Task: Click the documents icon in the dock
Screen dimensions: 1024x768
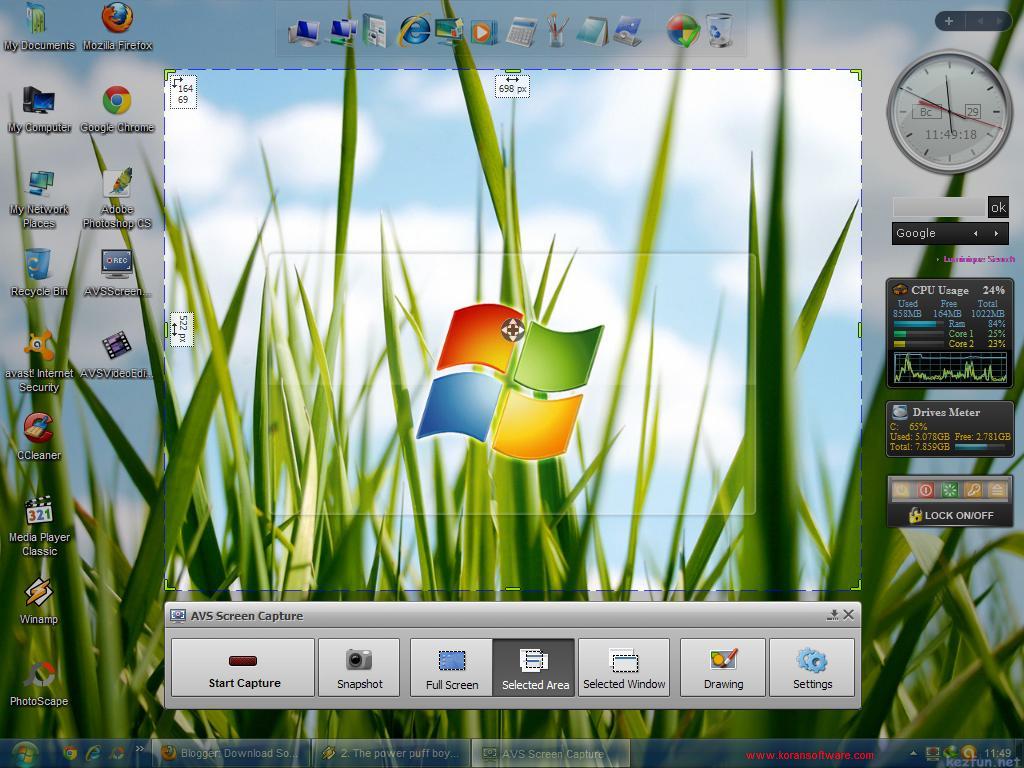Action: [x=375, y=31]
